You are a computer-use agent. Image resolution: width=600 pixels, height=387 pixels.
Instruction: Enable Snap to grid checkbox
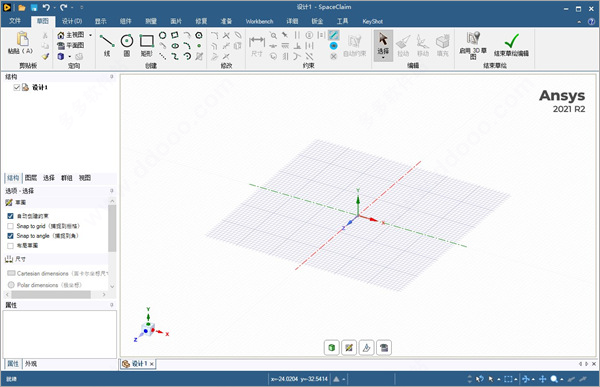click(x=10, y=226)
